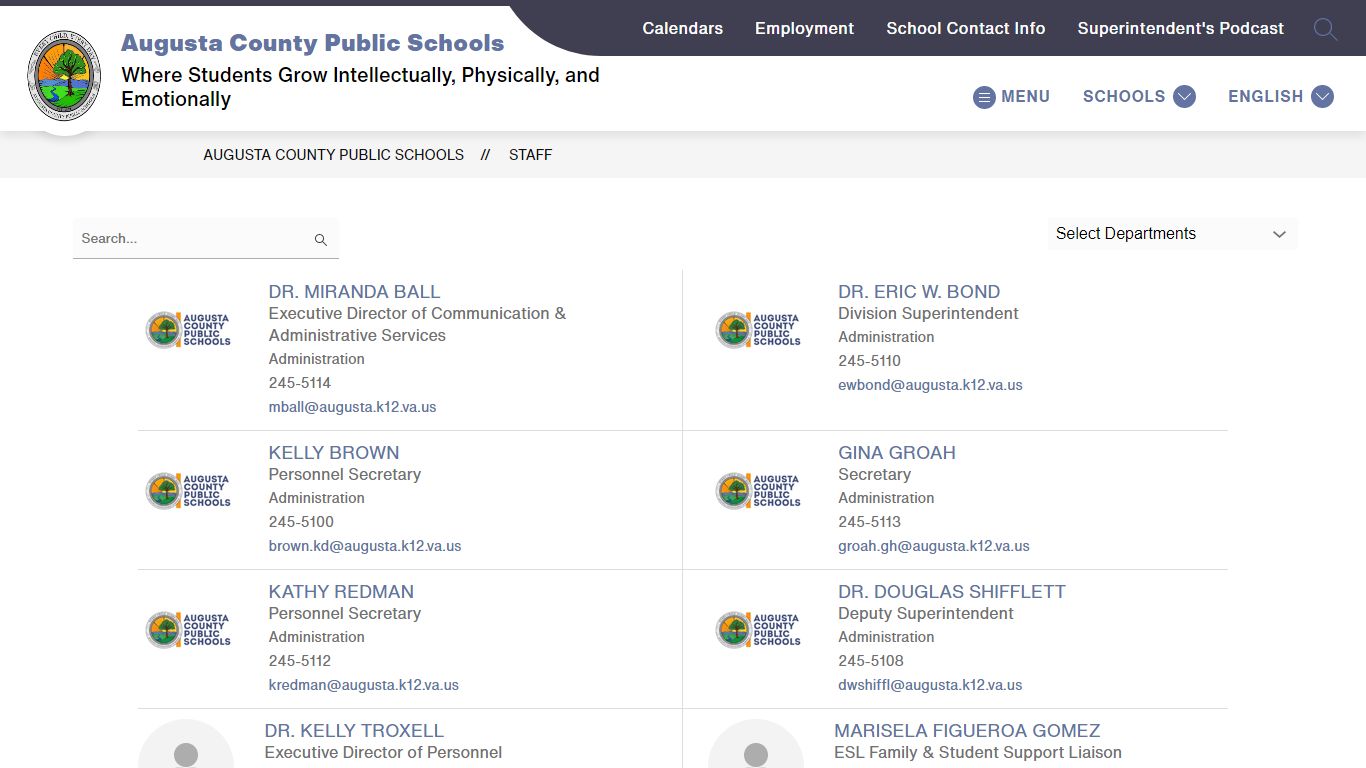Screen dimensions: 1366x768
Task: Expand the ENGLISH language chevron
Action: 1322,97
